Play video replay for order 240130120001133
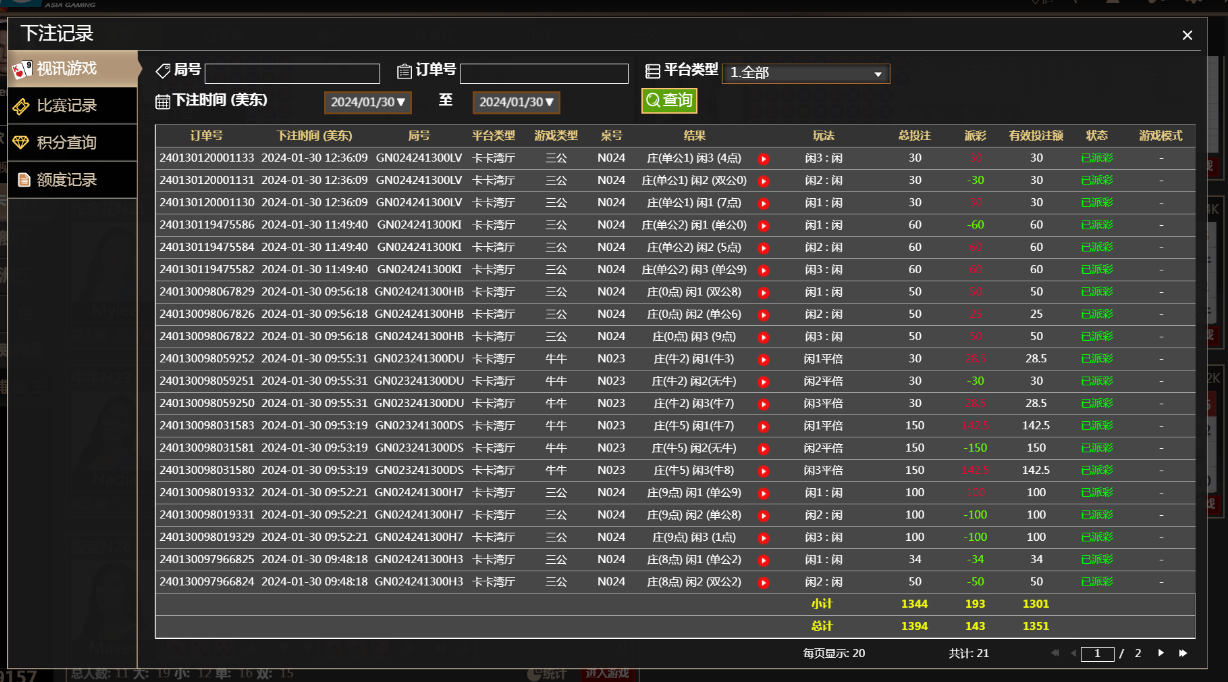The image size is (1228, 682). (763, 159)
